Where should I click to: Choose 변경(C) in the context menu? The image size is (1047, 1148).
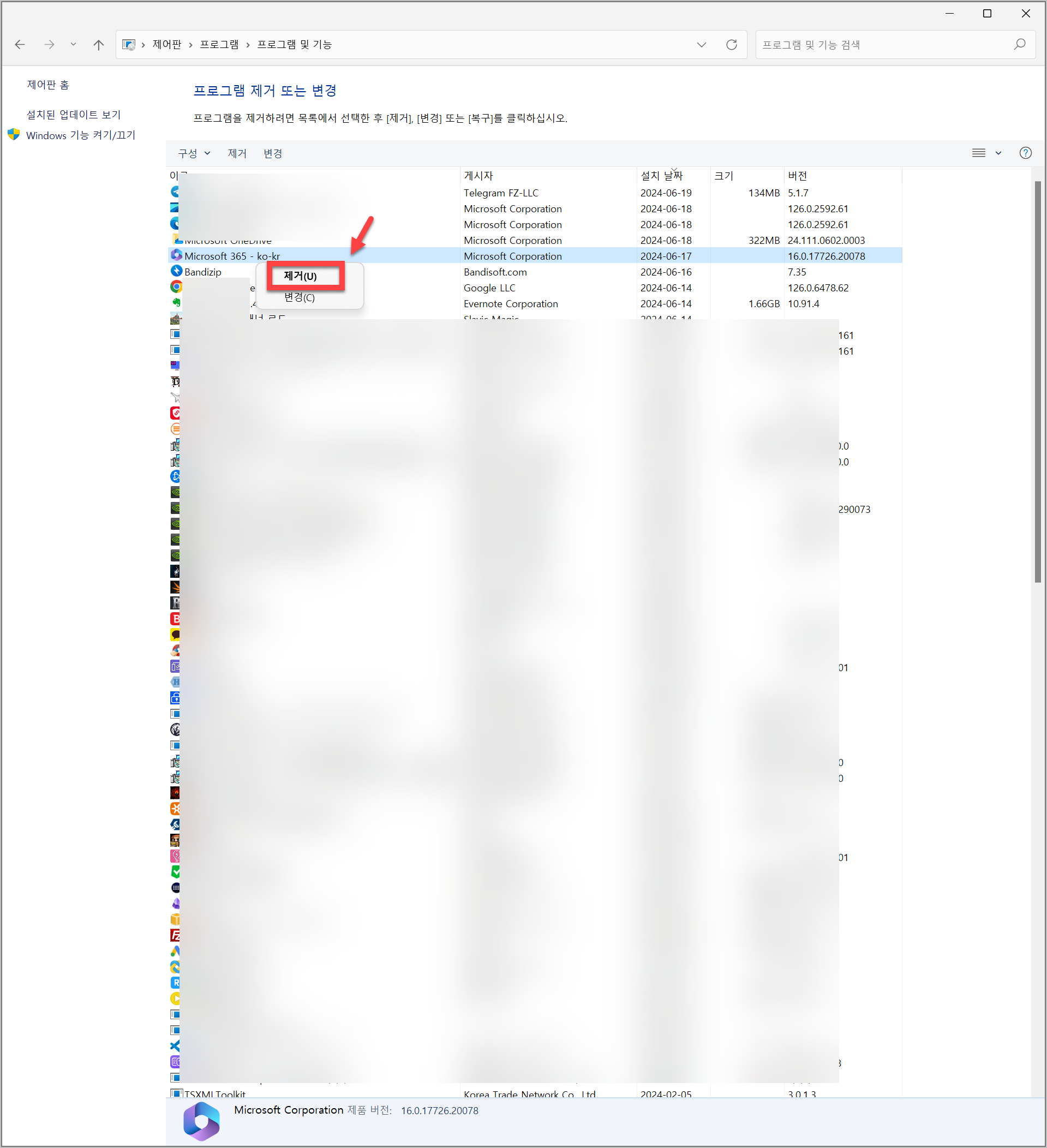tap(300, 297)
